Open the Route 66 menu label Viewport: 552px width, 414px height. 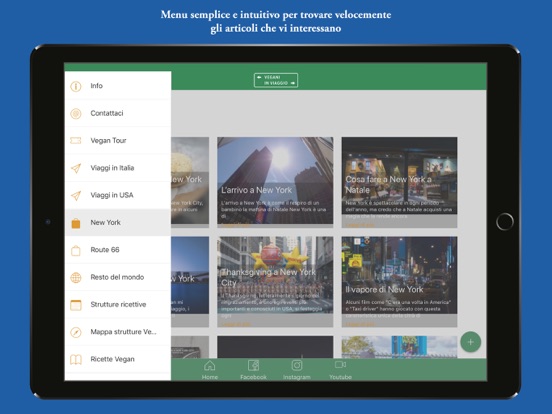coord(105,250)
